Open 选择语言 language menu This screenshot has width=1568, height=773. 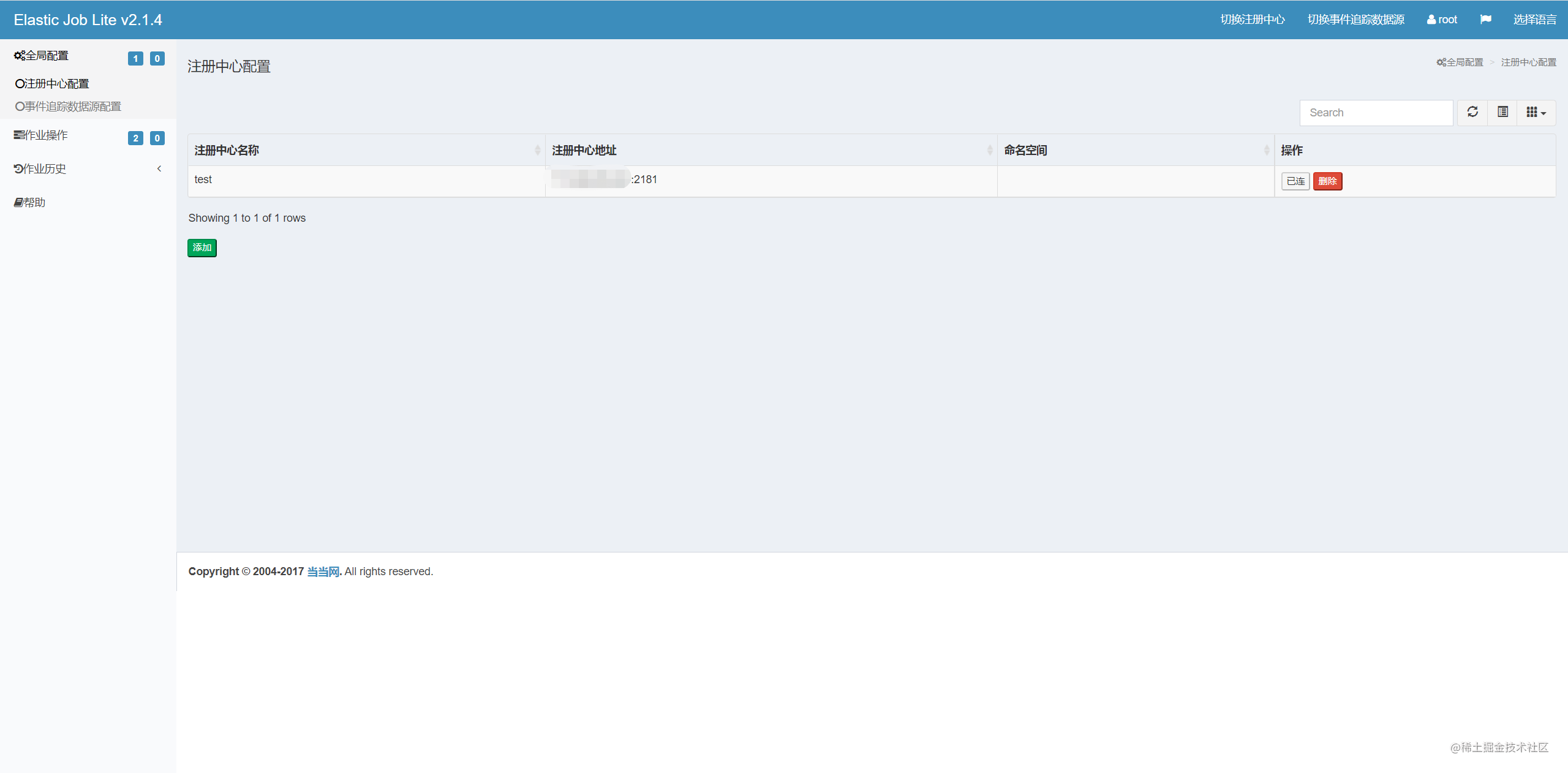pyautogui.click(x=1534, y=20)
